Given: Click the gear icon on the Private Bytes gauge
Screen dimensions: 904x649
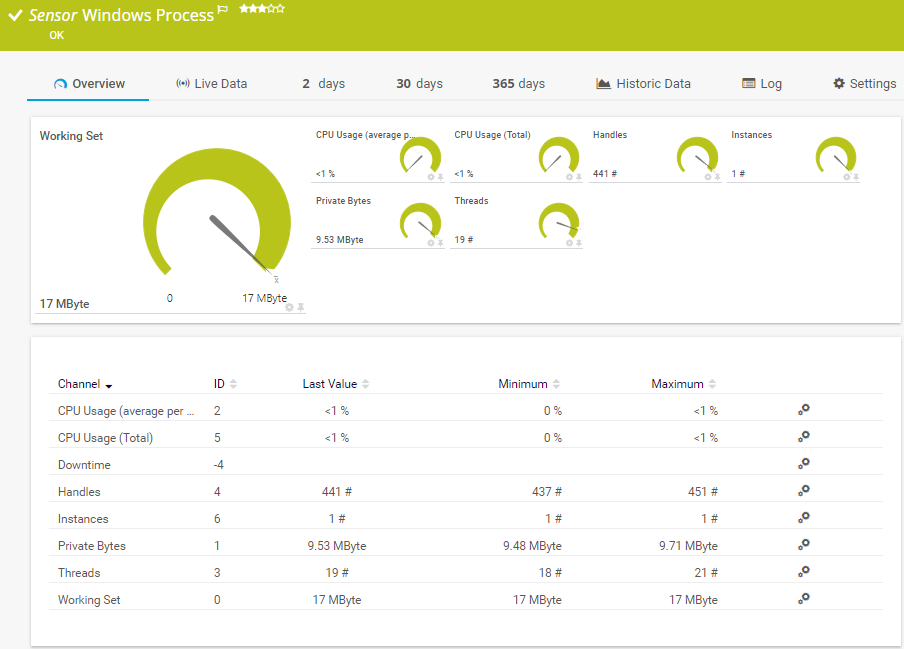Looking at the screenshot, I should coord(431,243).
